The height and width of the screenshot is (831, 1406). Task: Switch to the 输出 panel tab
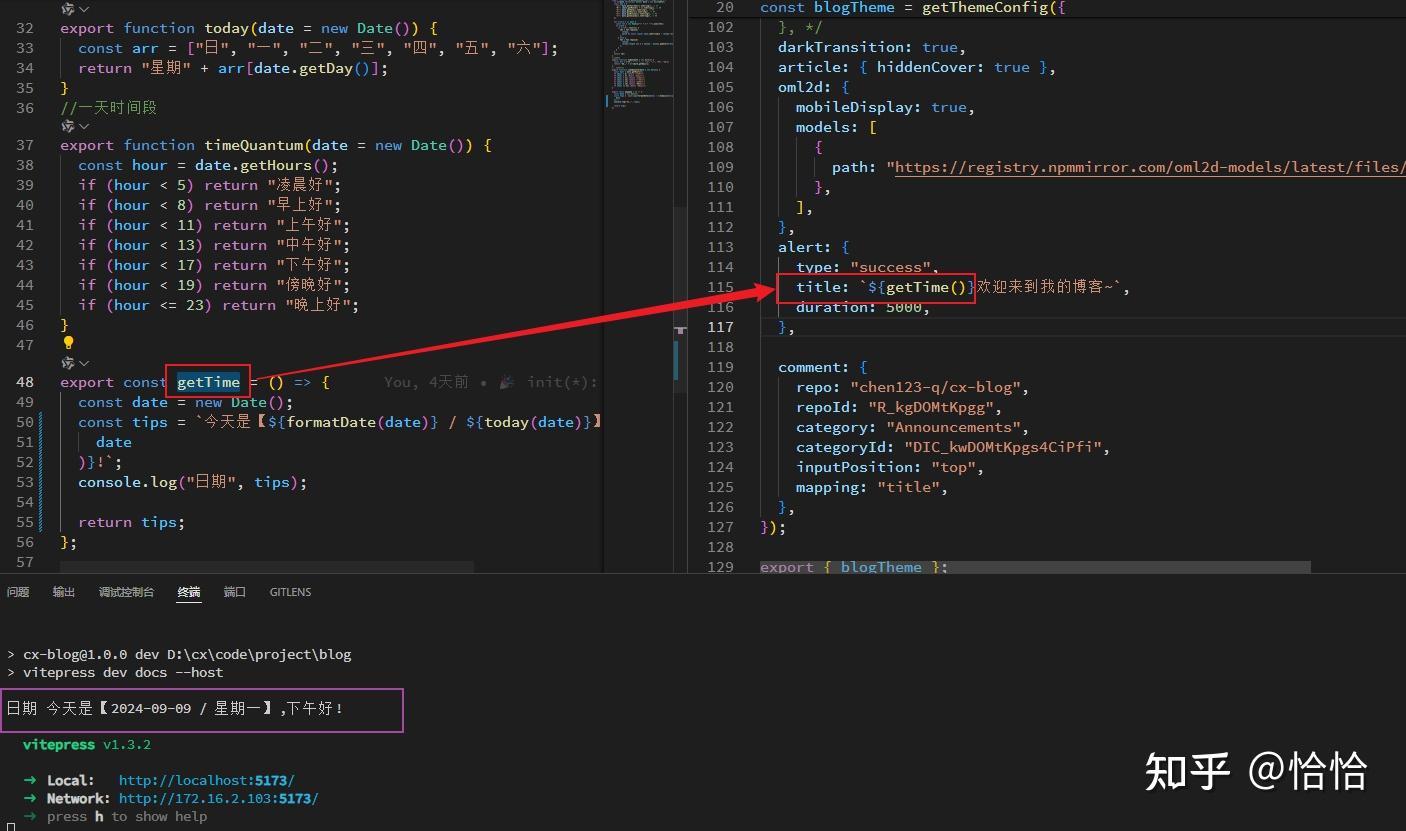(x=64, y=592)
